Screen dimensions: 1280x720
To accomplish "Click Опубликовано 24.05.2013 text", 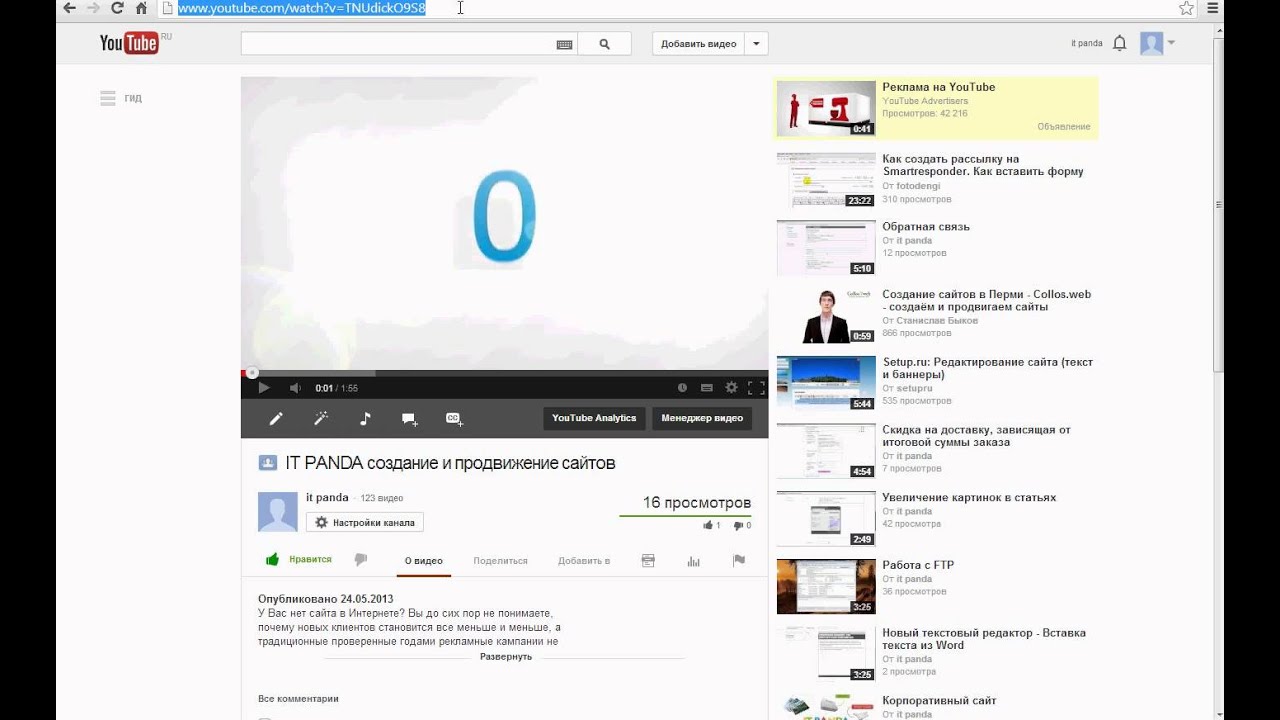I will point(326,599).
